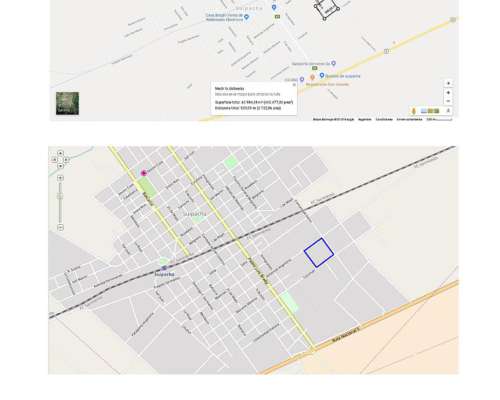Click the upper map zoom in plus button
The height and width of the screenshot is (400, 500).
(x=449, y=92)
